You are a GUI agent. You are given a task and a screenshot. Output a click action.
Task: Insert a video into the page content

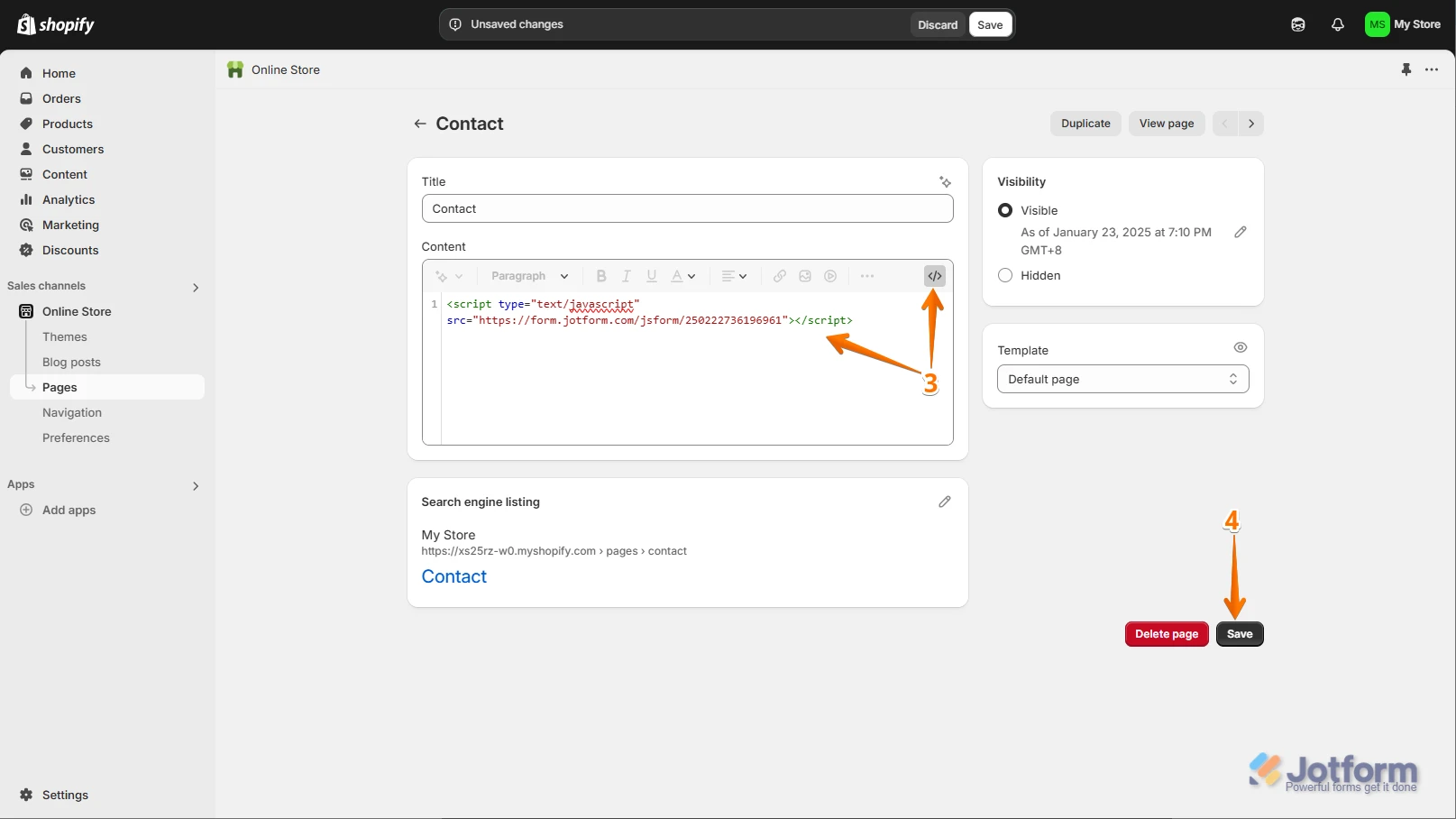point(830,276)
